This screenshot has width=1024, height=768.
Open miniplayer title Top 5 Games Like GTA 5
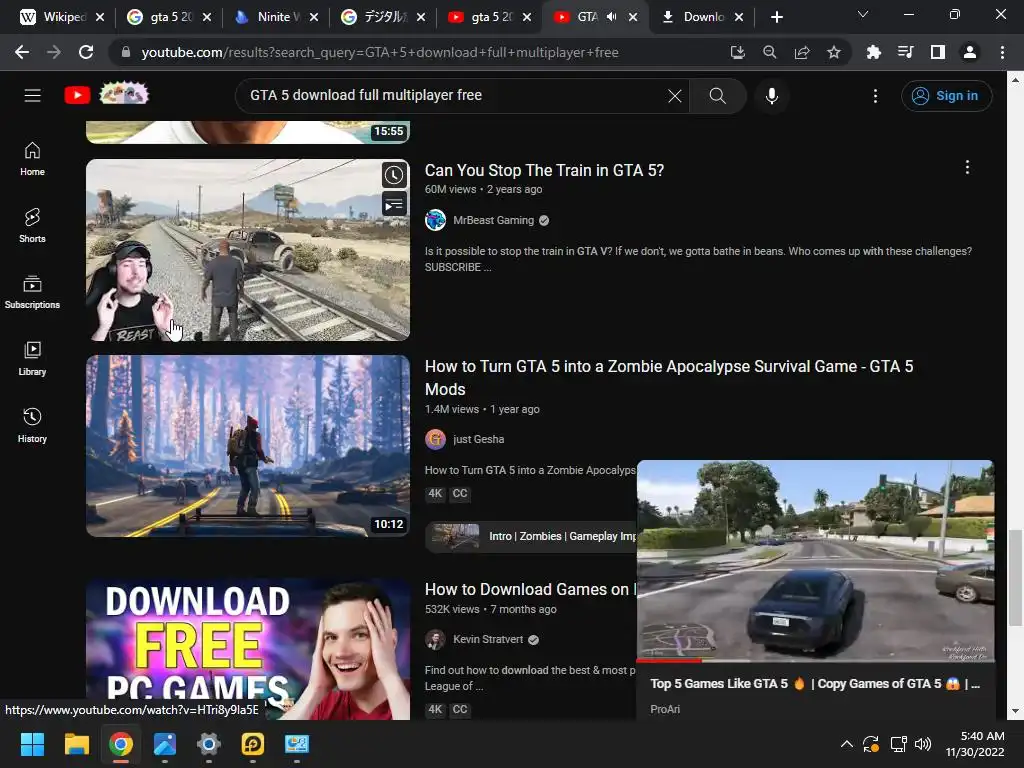coord(814,684)
